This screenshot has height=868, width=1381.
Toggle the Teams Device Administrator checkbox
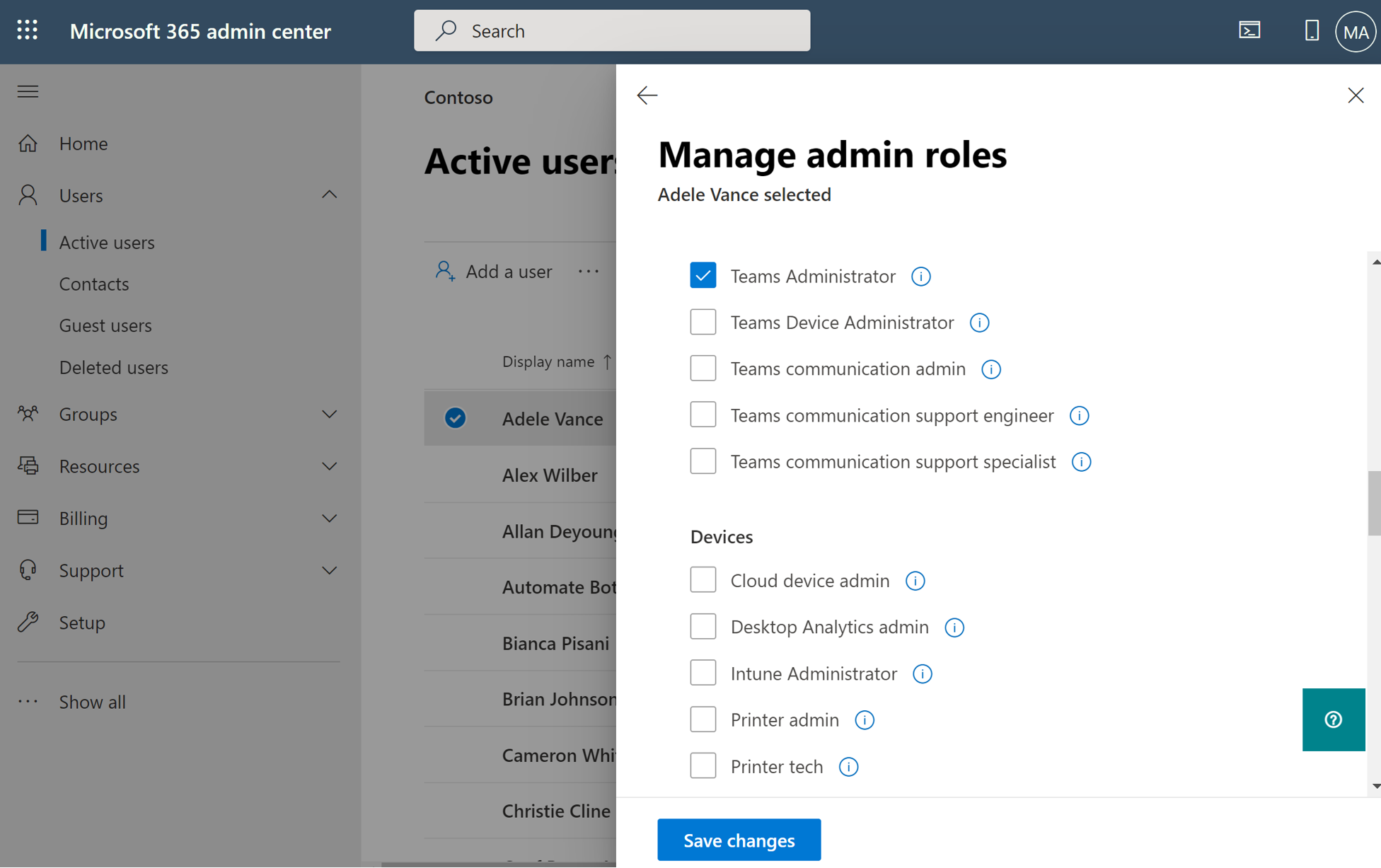[704, 321]
